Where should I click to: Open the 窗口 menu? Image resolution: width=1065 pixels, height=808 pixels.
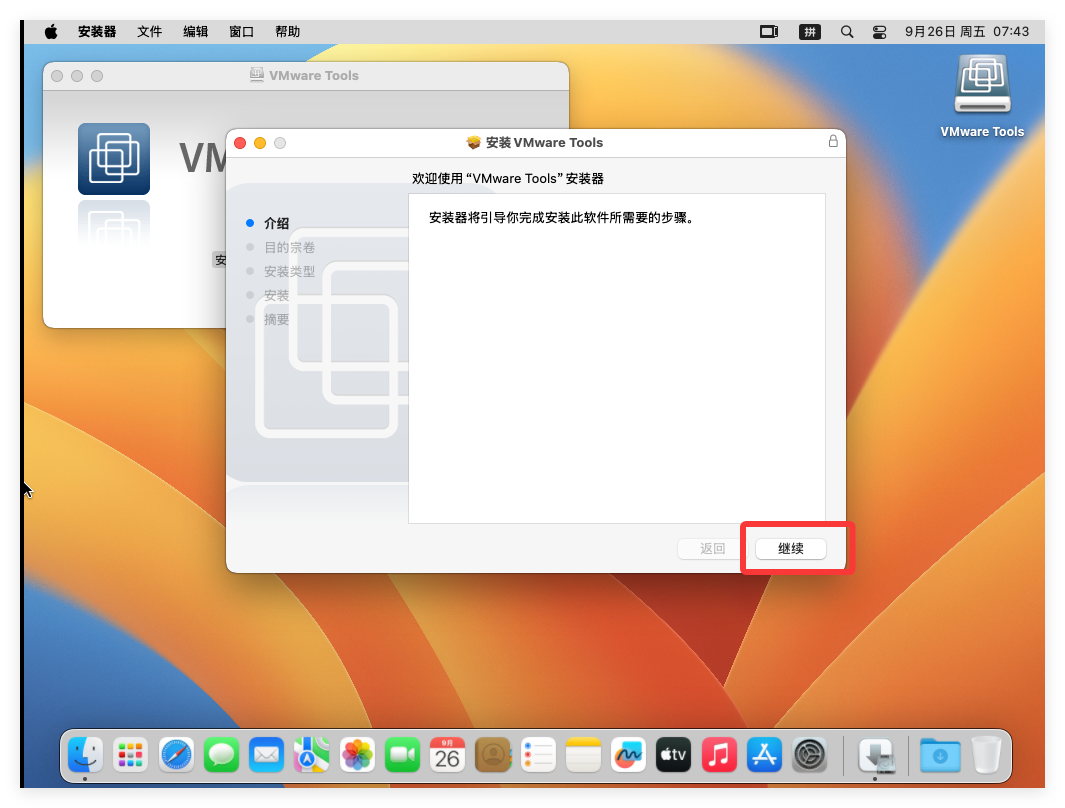(x=241, y=31)
